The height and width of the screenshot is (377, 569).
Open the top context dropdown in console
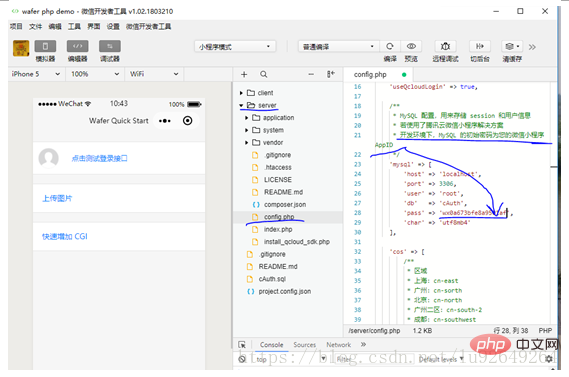pyautogui.click(x=290, y=359)
